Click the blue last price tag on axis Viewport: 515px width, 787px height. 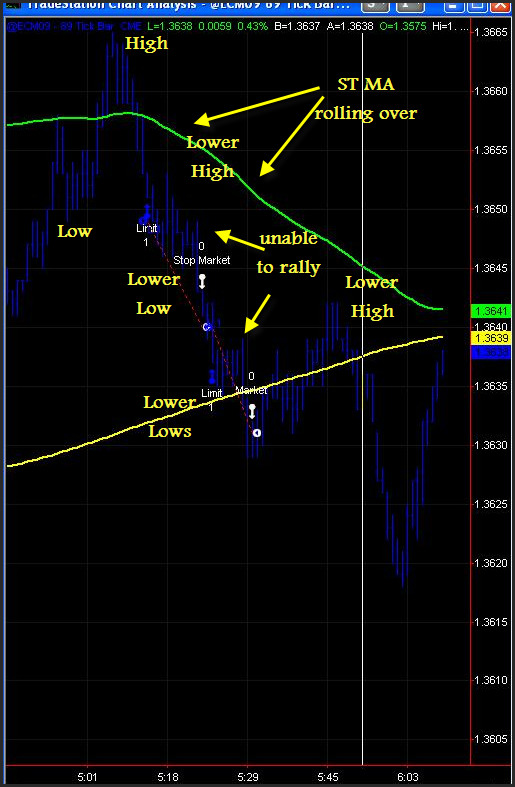(x=493, y=352)
